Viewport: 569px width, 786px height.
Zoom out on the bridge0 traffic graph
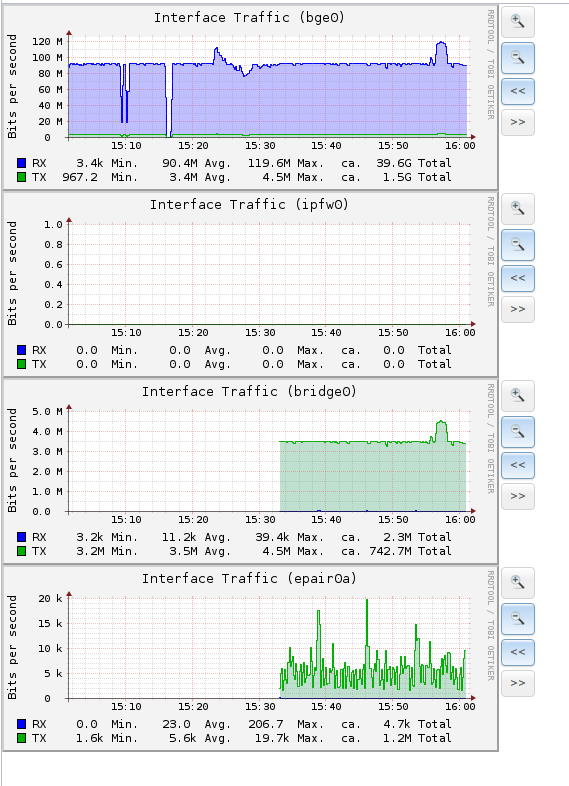518,432
